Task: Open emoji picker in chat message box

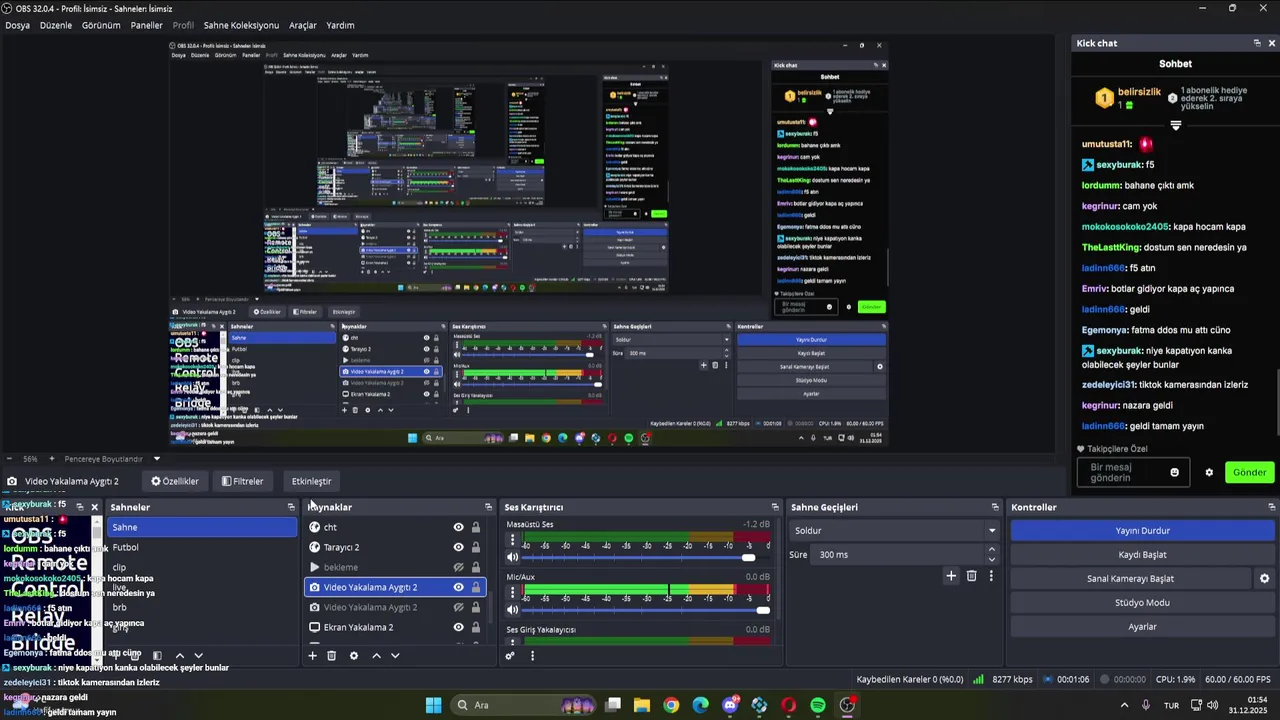Action: coord(1175,472)
